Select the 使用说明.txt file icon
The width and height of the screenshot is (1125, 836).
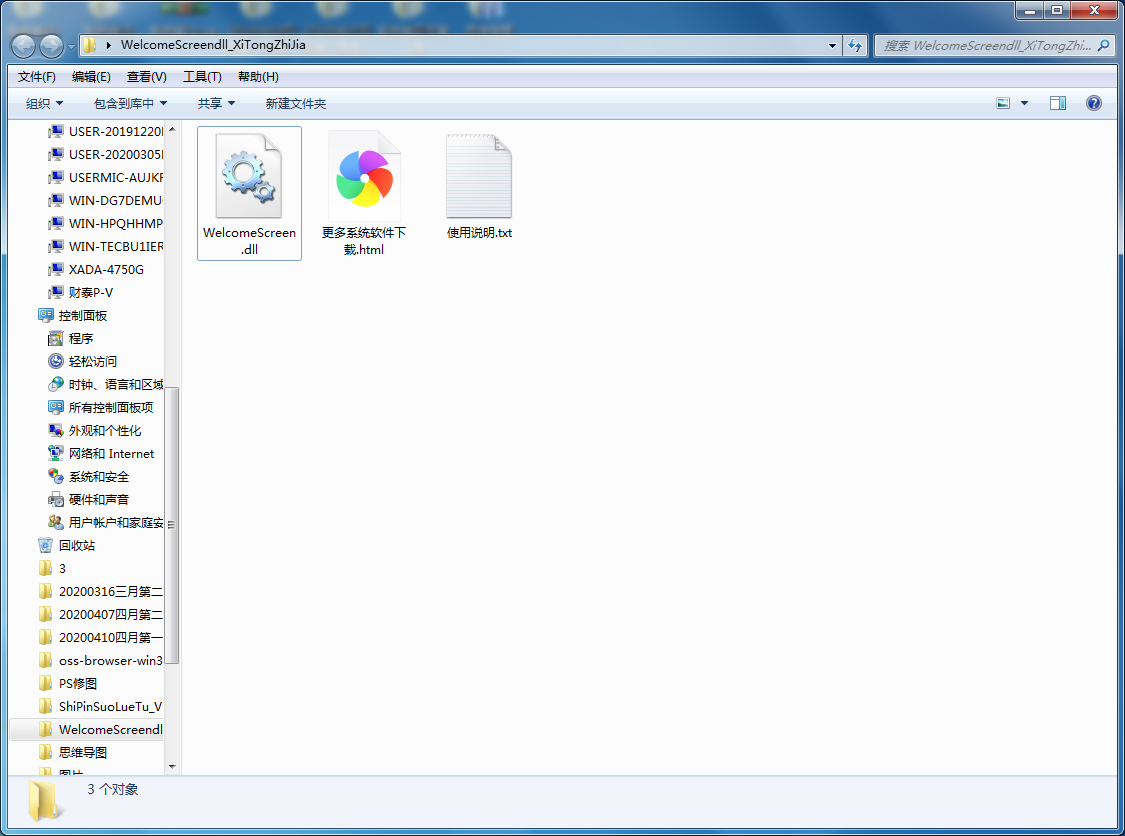(x=479, y=176)
